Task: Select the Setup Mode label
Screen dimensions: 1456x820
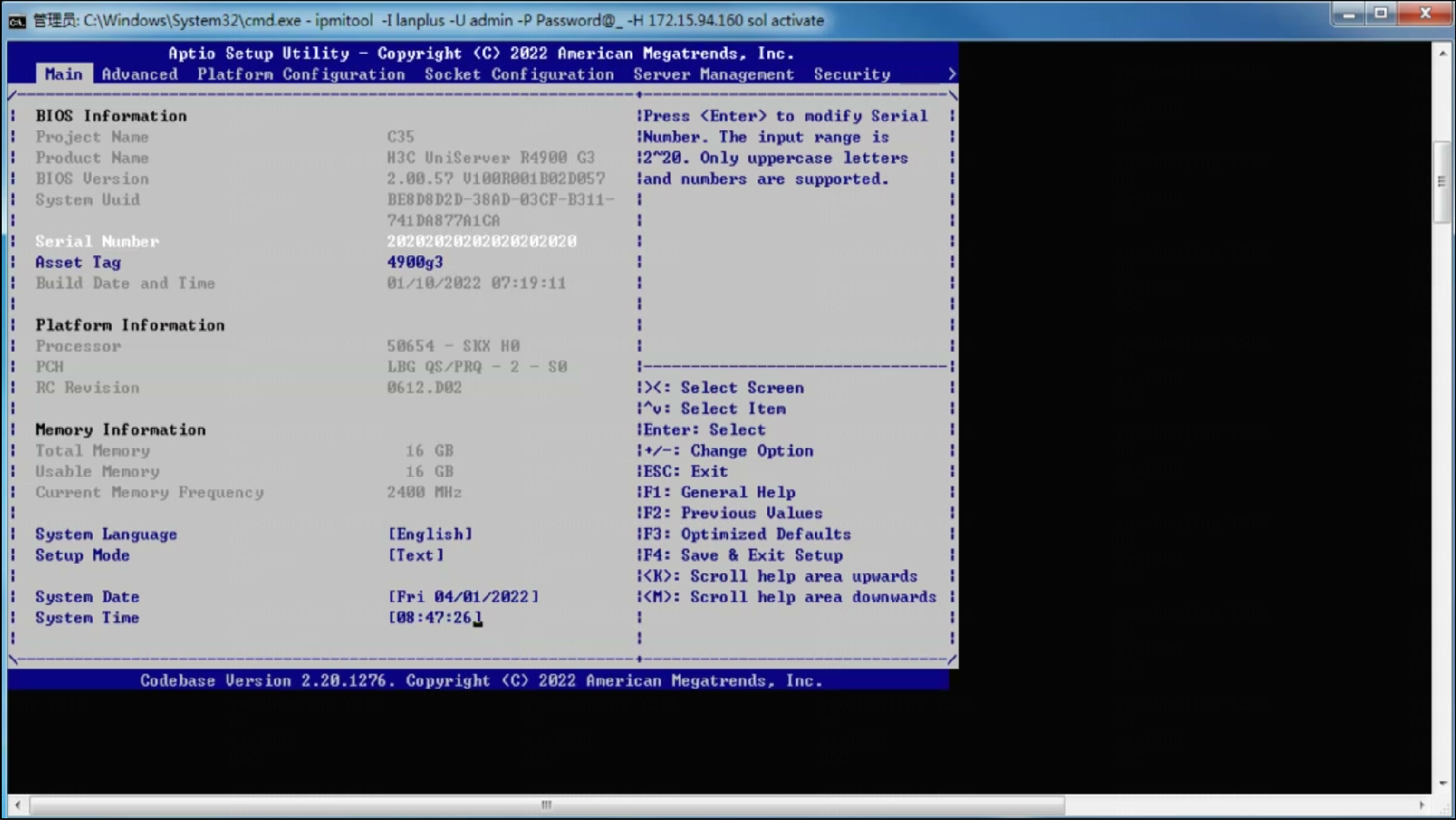Action: click(x=83, y=555)
